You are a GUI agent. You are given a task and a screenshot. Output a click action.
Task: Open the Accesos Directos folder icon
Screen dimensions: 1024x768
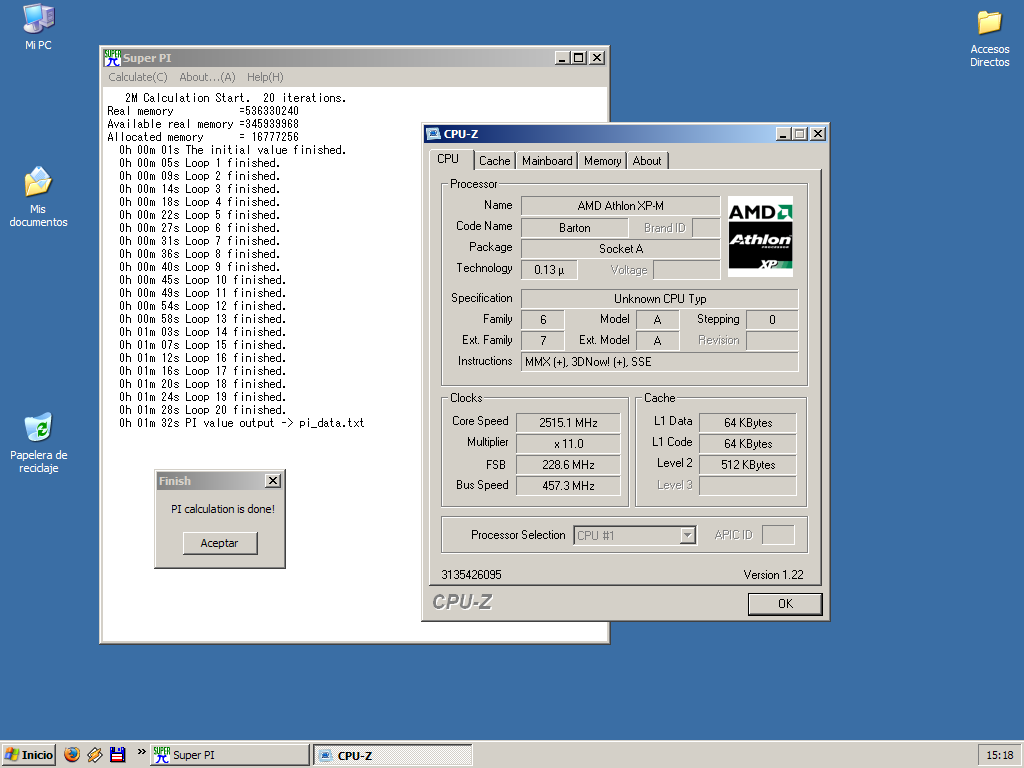989,23
